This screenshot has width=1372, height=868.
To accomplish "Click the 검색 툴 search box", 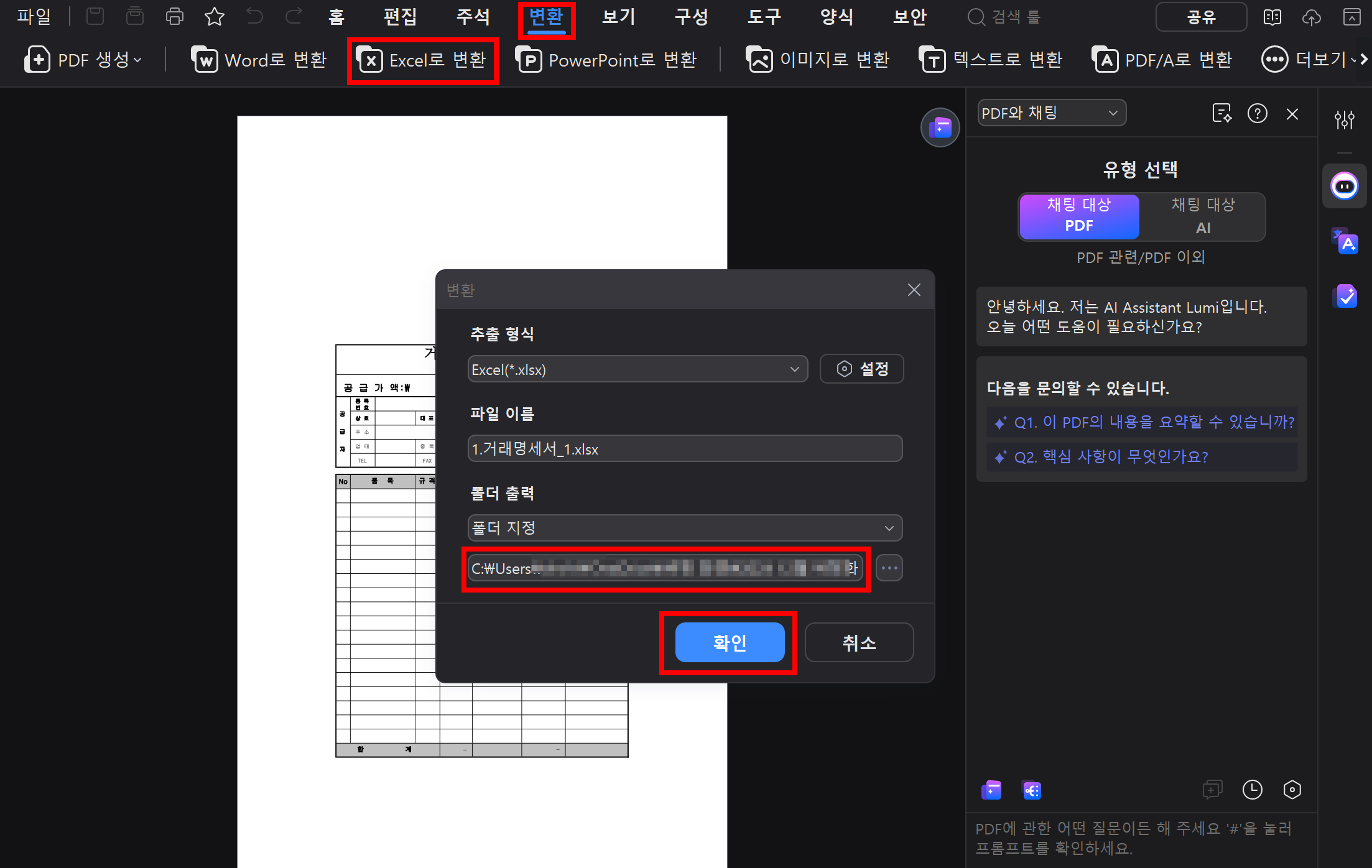I will 1004,17.
